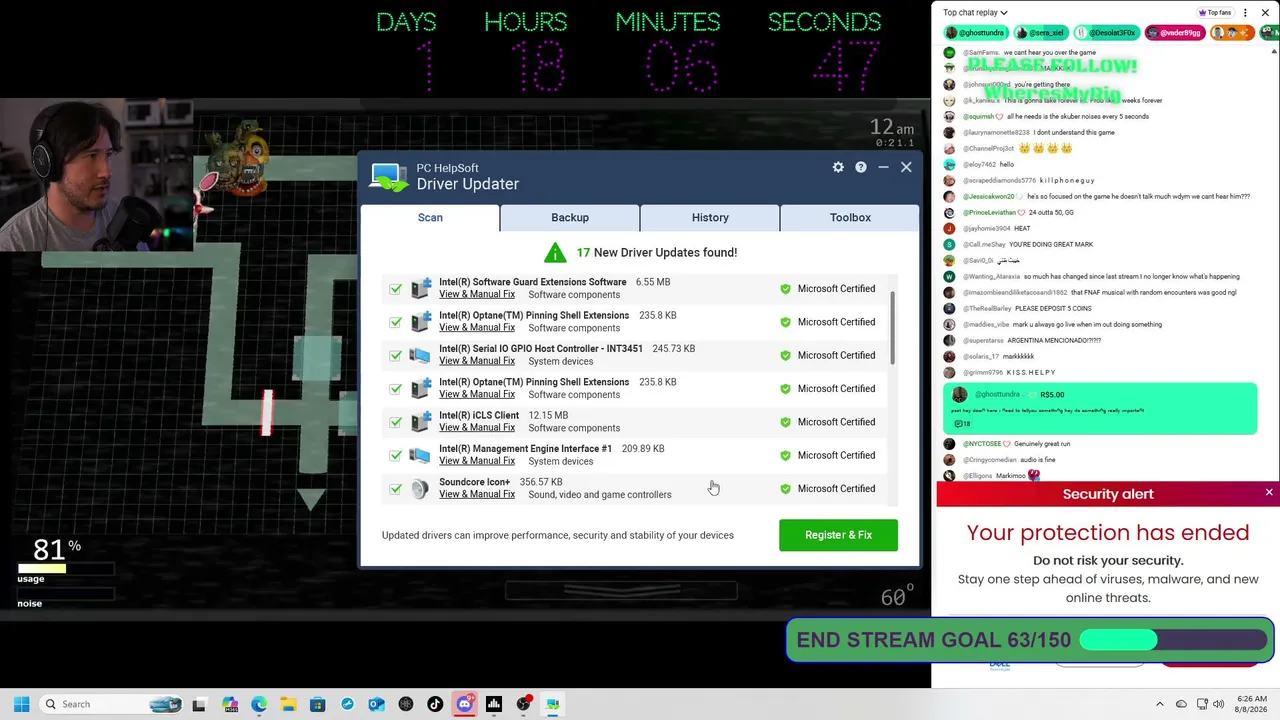Viewport: 1280px width, 720px height.
Task: Click "Your protection has ended" heading
Action: point(1108,533)
